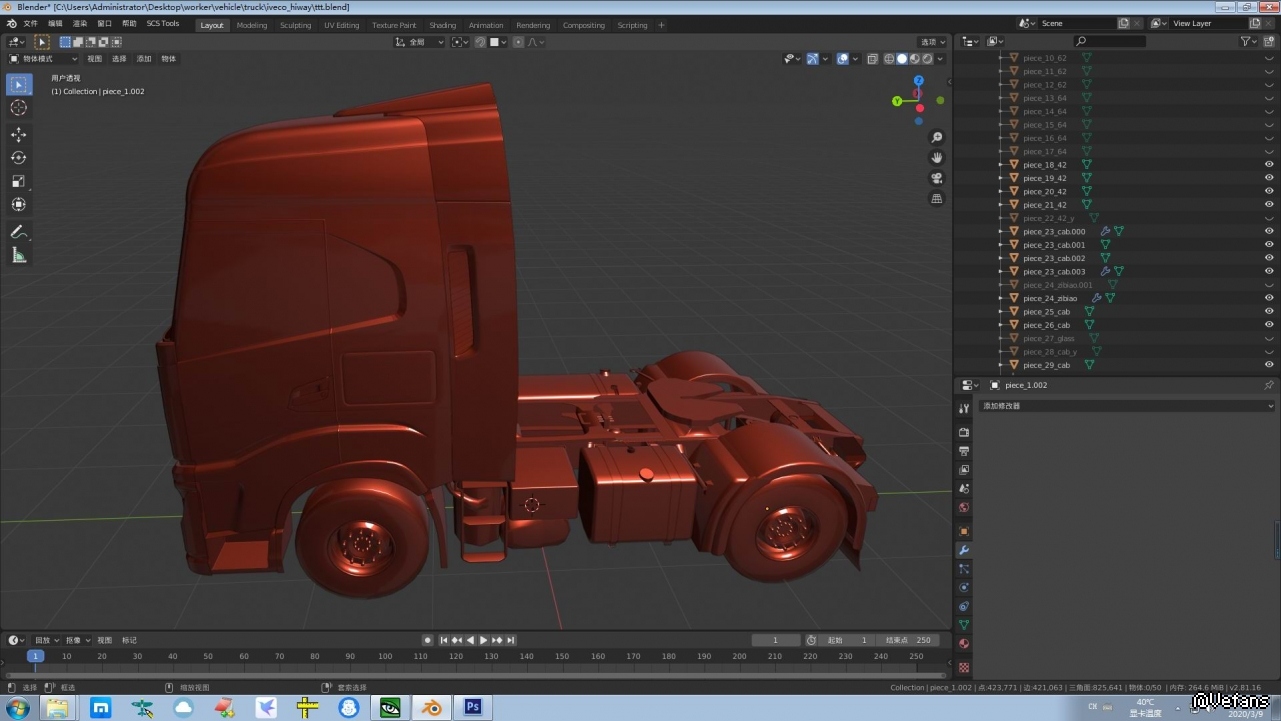Activate the Annotate pencil tool

click(19, 232)
